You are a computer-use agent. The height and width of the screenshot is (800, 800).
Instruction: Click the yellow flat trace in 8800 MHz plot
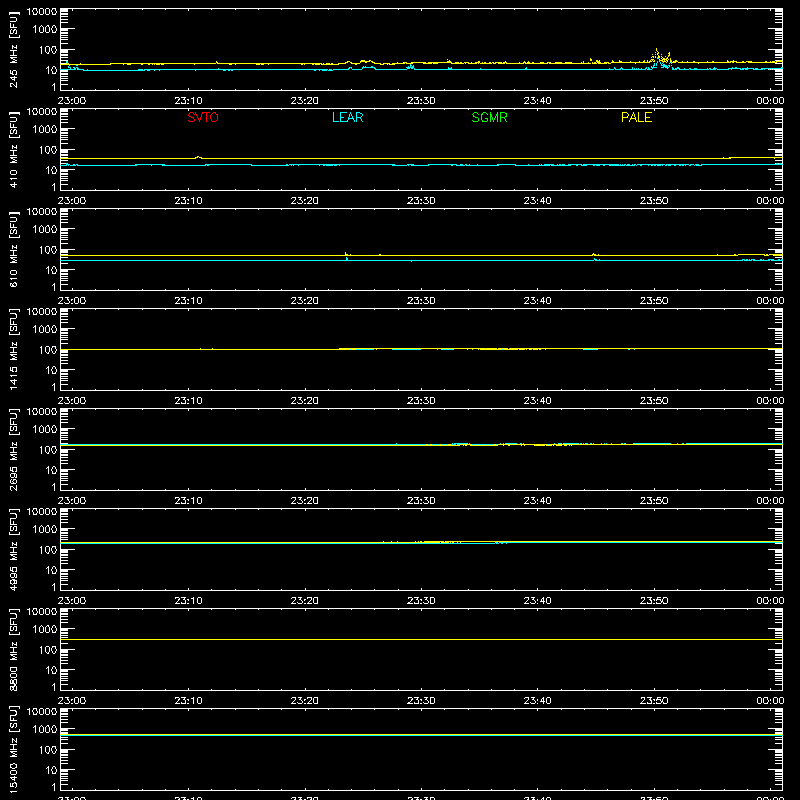coord(421,639)
